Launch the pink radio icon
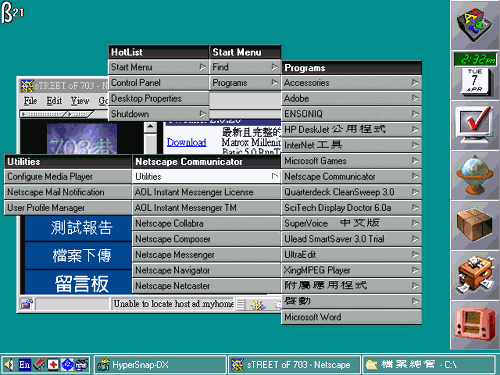This screenshot has height=375, width=500. coord(475,325)
